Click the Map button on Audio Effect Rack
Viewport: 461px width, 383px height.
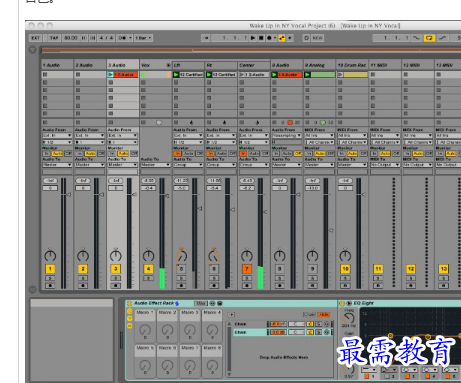(201, 303)
